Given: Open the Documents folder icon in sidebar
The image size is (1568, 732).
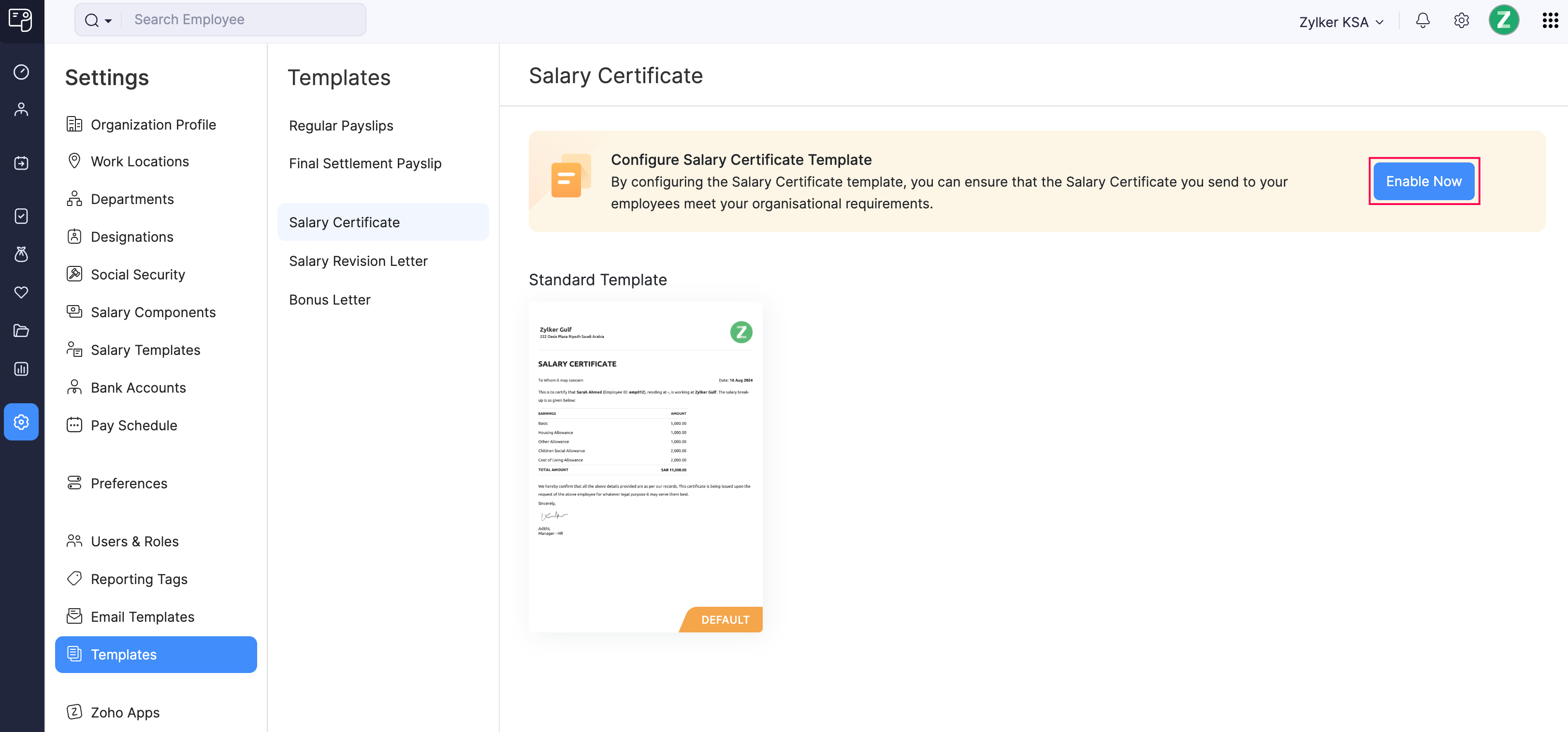Looking at the screenshot, I should [21, 331].
